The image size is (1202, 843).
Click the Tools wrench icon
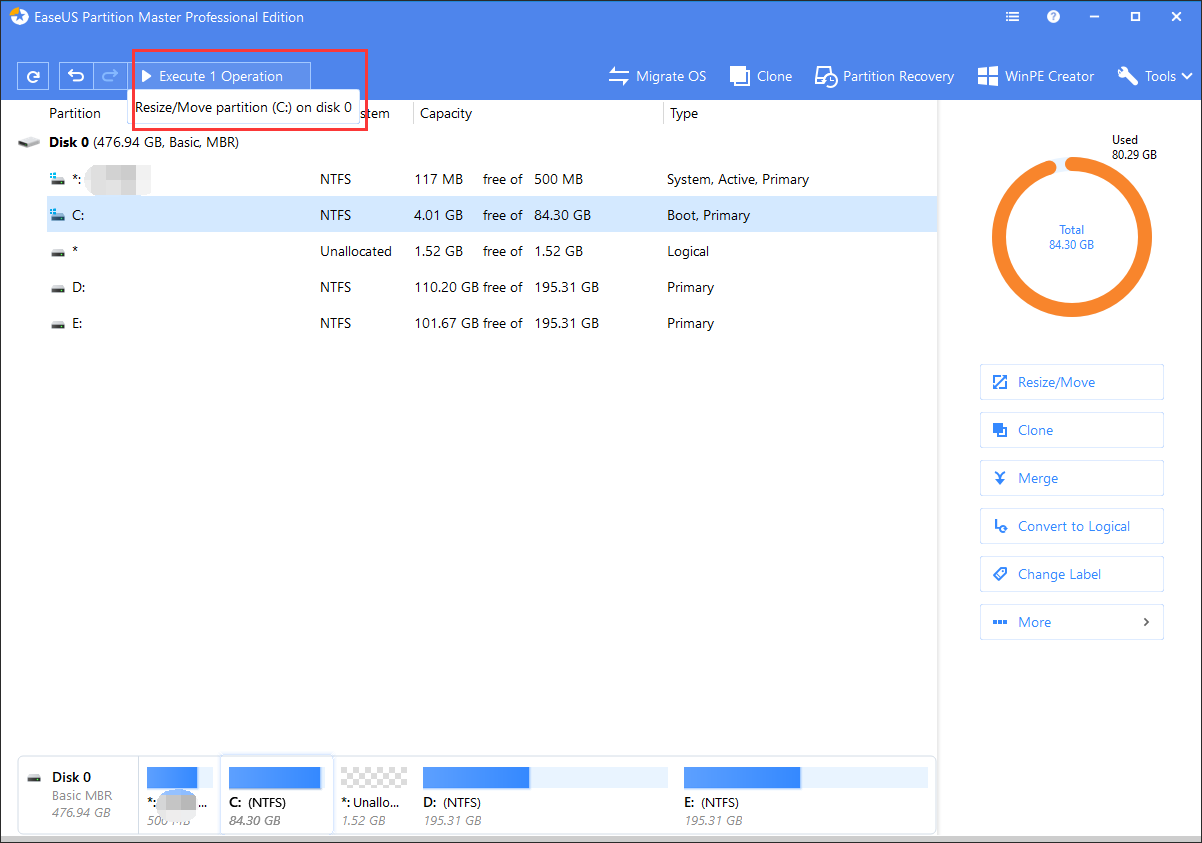click(1127, 76)
